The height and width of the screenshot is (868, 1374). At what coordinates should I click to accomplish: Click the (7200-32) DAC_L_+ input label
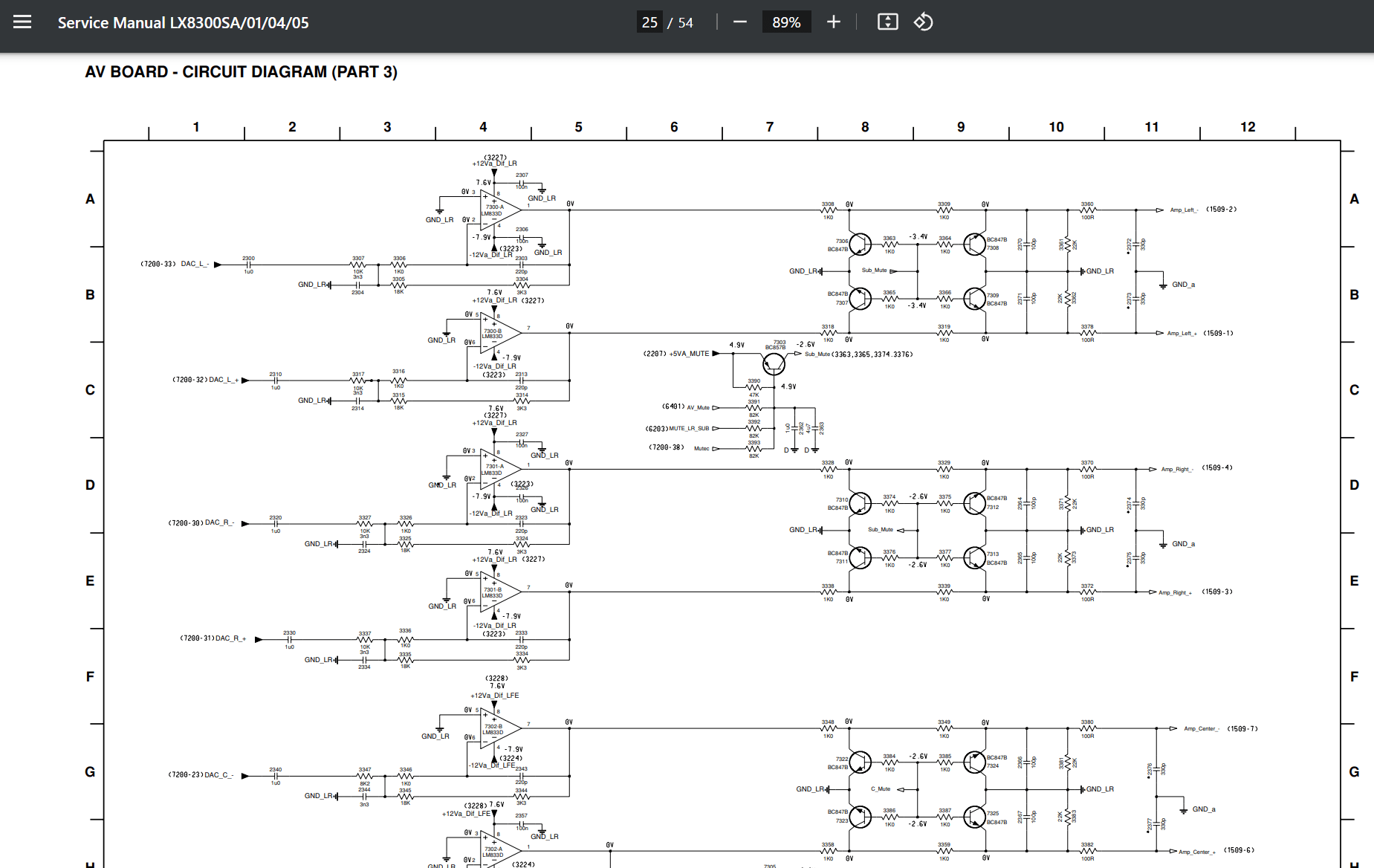206,380
